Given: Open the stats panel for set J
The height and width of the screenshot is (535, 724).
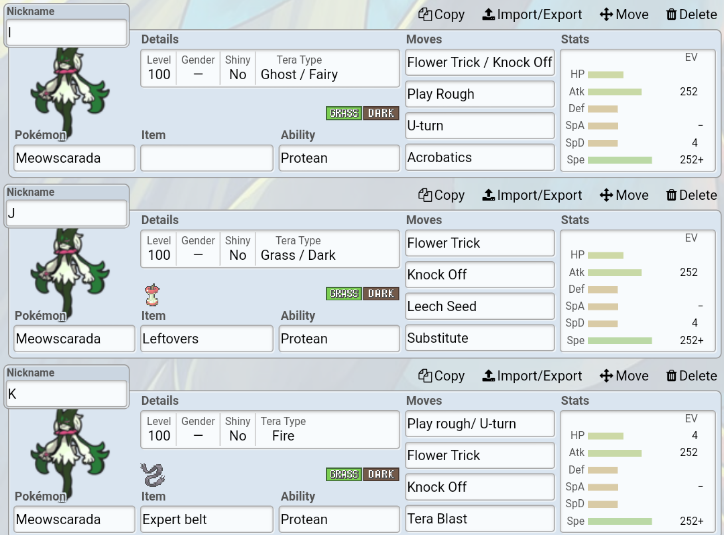Looking at the screenshot, I should coord(638,291).
